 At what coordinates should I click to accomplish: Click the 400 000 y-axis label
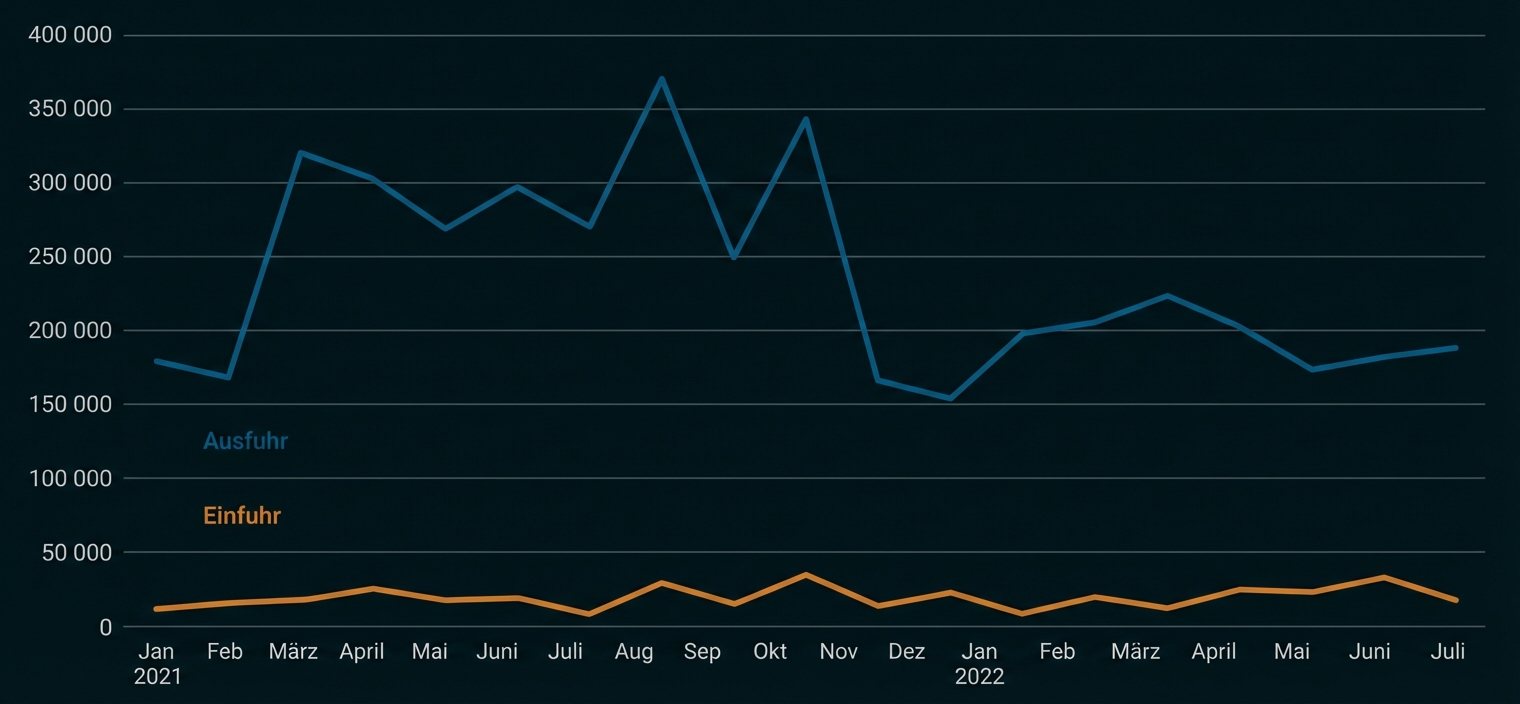[x=70, y=35]
